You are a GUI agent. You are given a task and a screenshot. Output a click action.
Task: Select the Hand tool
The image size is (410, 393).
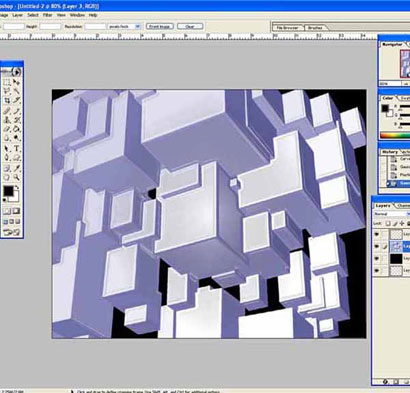click(x=7, y=177)
